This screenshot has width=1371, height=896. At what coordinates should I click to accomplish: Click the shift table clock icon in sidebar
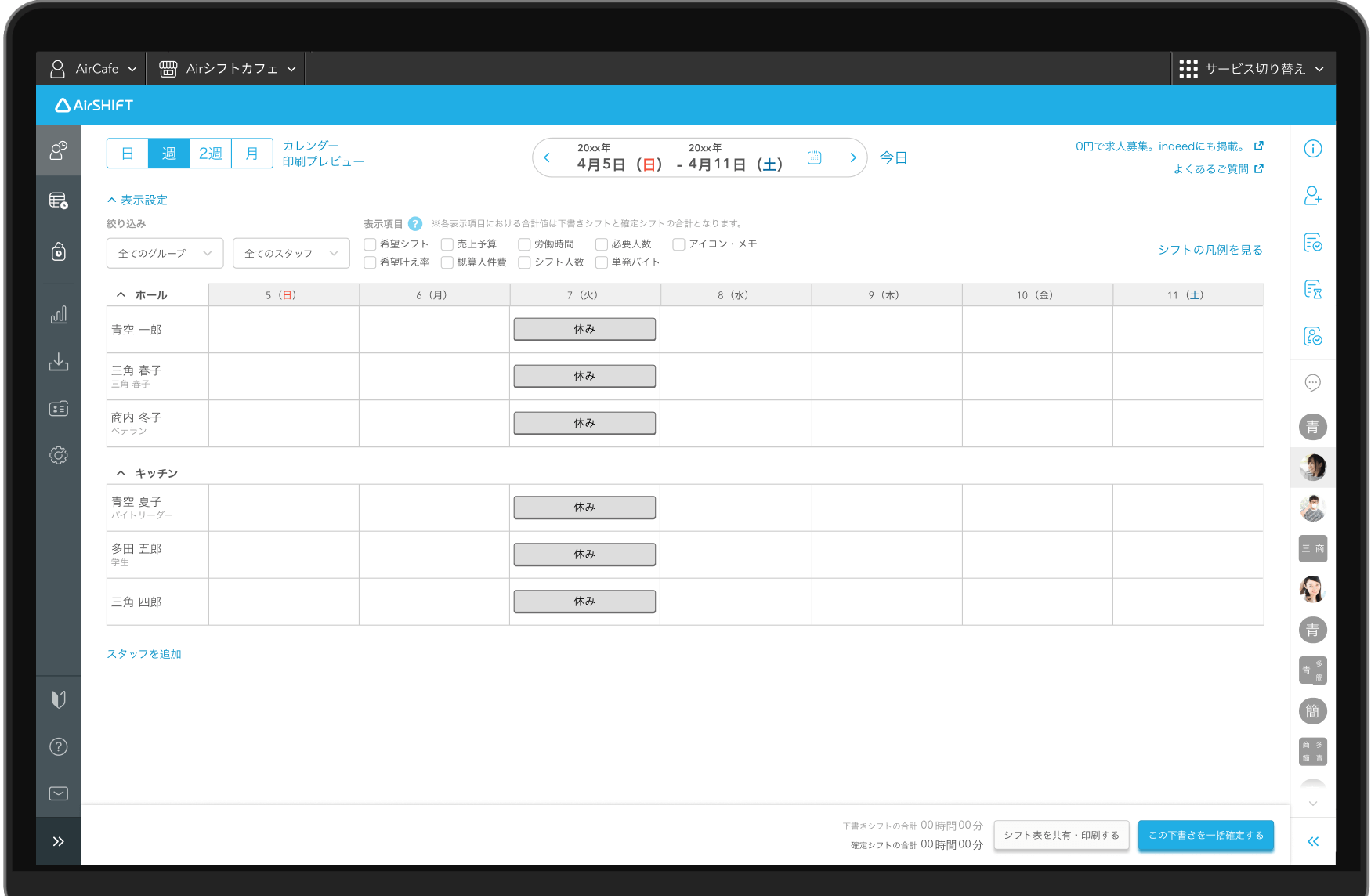pyautogui.click(x=59, y=201)
